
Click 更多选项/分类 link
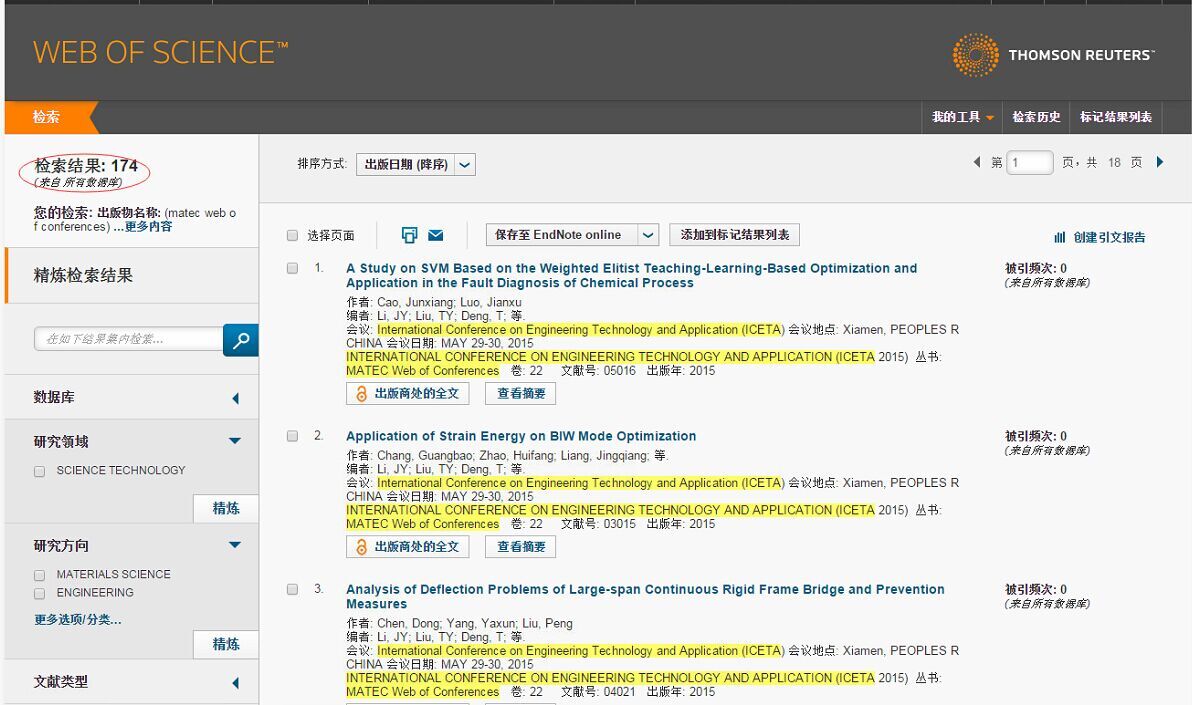(78, 620)
